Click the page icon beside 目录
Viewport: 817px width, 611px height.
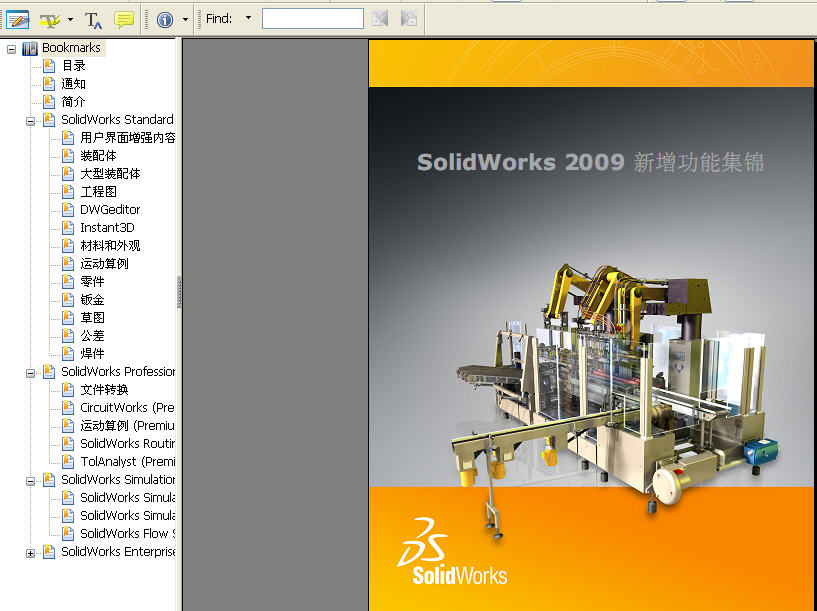click(x=49, y=66)
